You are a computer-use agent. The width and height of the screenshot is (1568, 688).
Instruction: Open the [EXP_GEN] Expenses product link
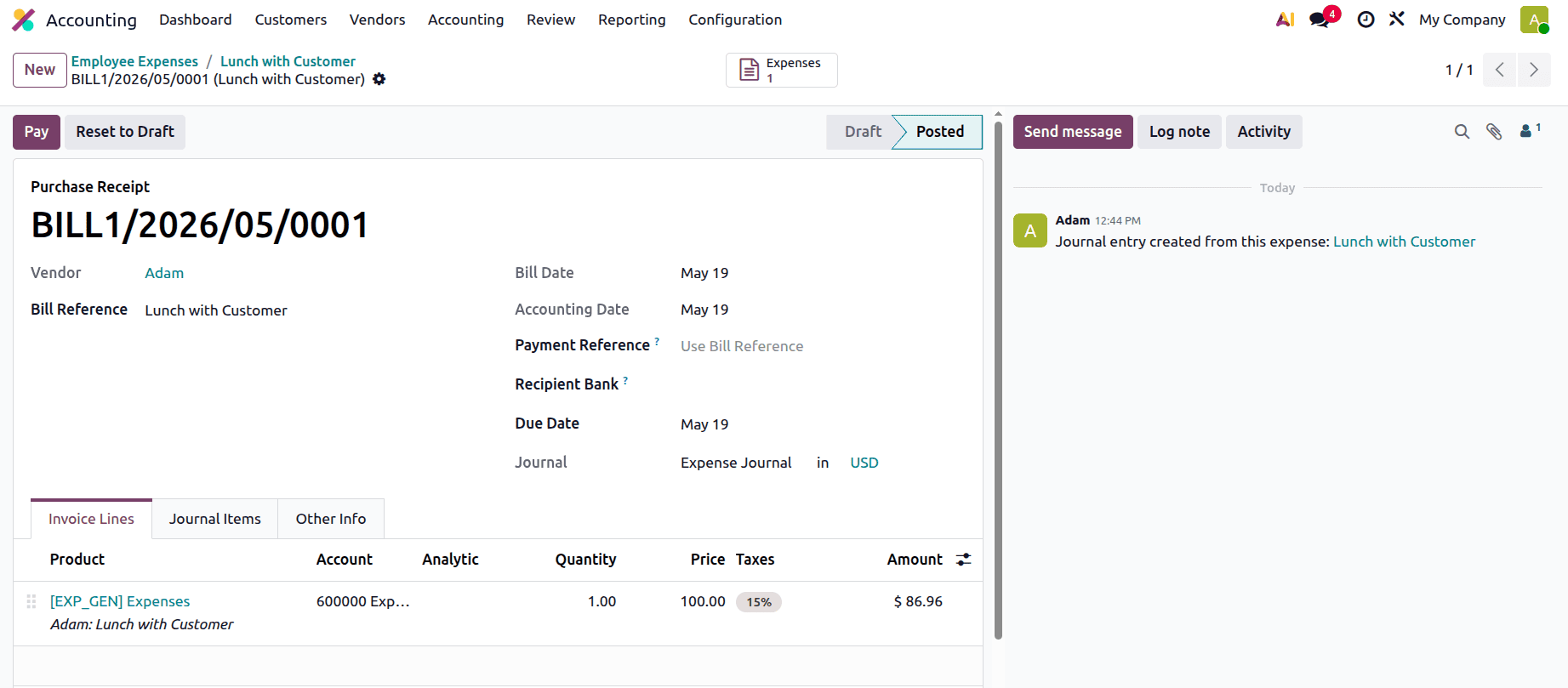coord(120,601)
